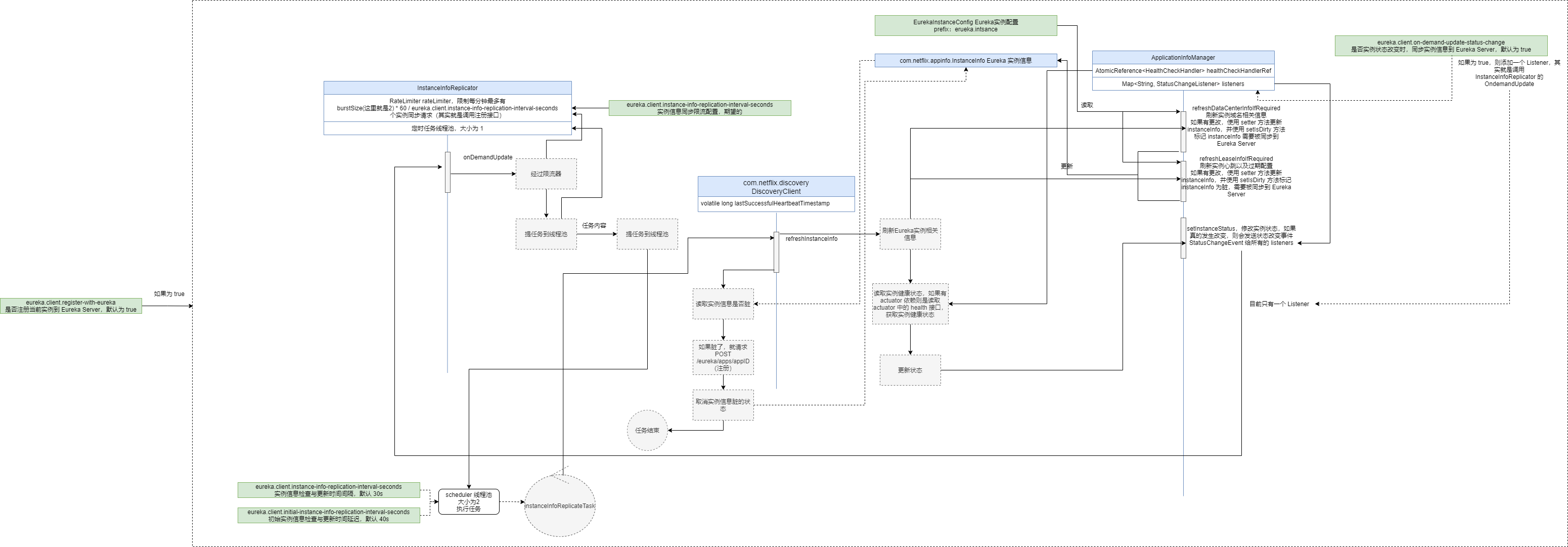
Task: Select the com.netflix.appinfo.InstanceInfo blue box
Action: point(965,60)
